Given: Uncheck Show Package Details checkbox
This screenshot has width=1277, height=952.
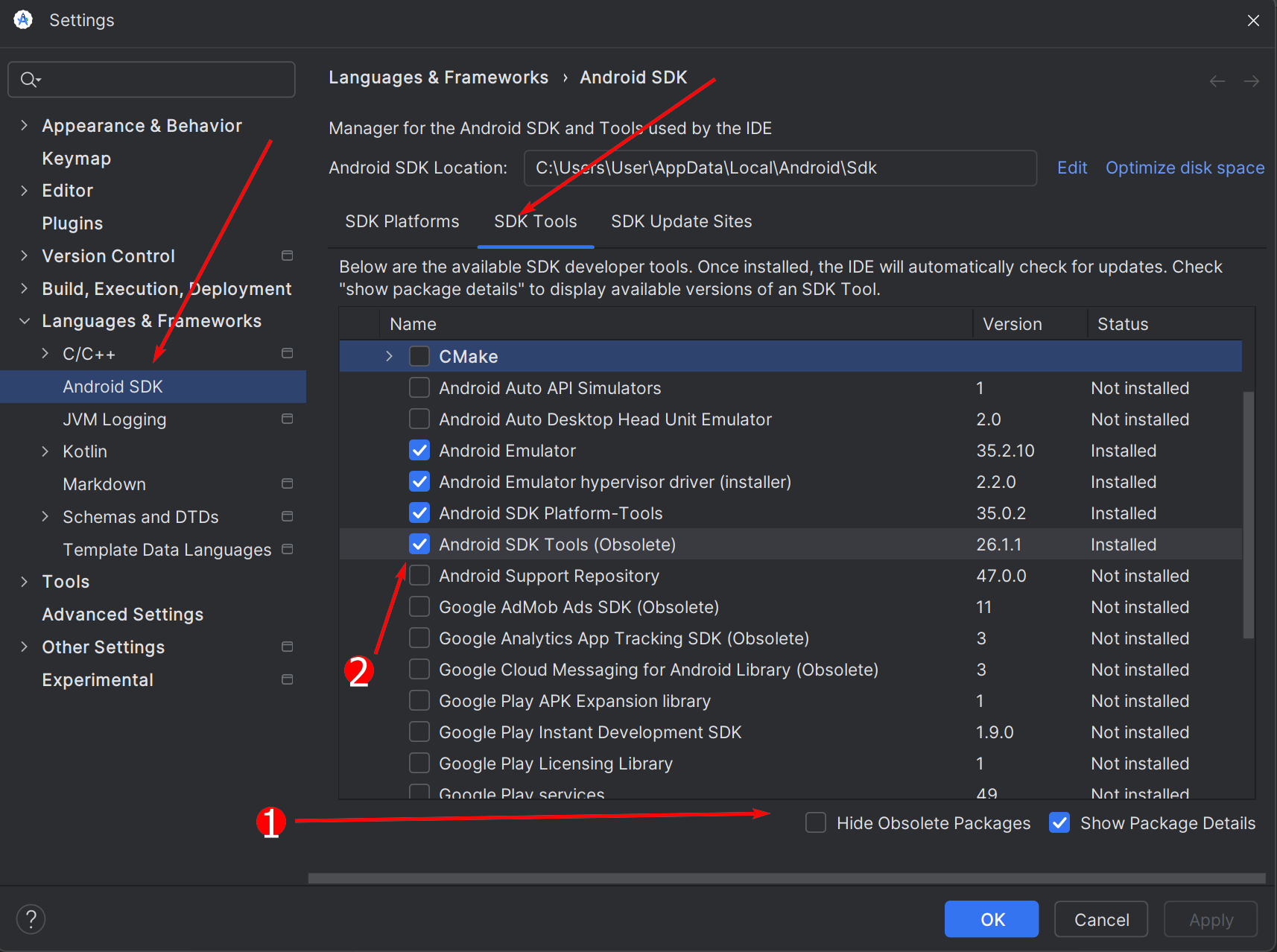Looking at the screenshot, I should 1059,823.
